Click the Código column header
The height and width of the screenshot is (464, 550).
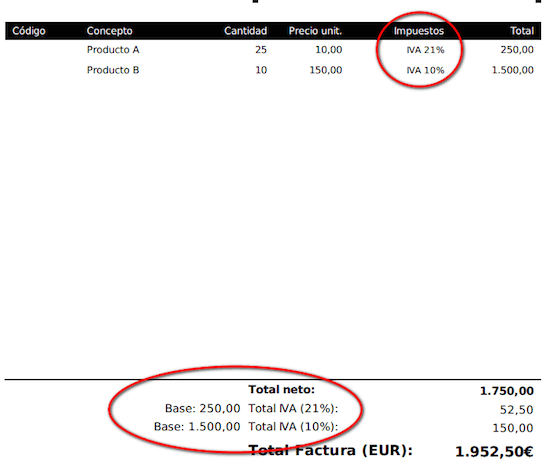pyautogui.click(x=29, y=31)
